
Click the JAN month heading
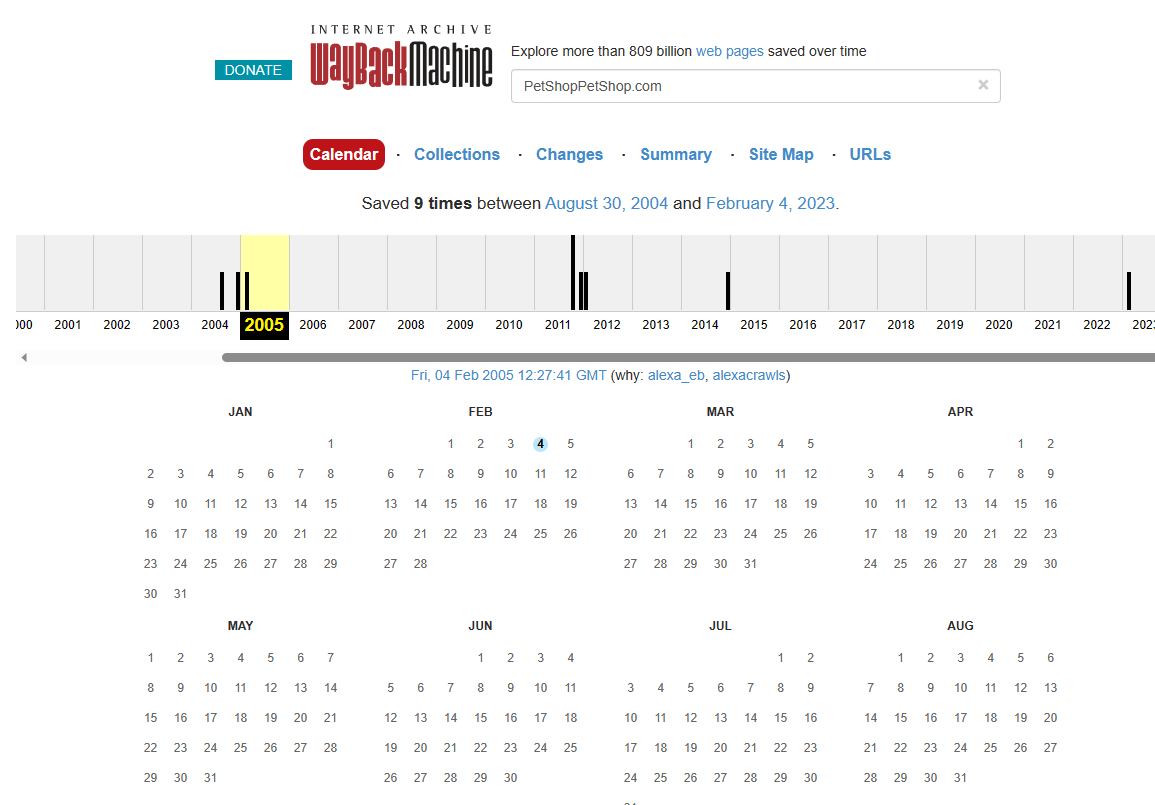[x=240, y=412]
